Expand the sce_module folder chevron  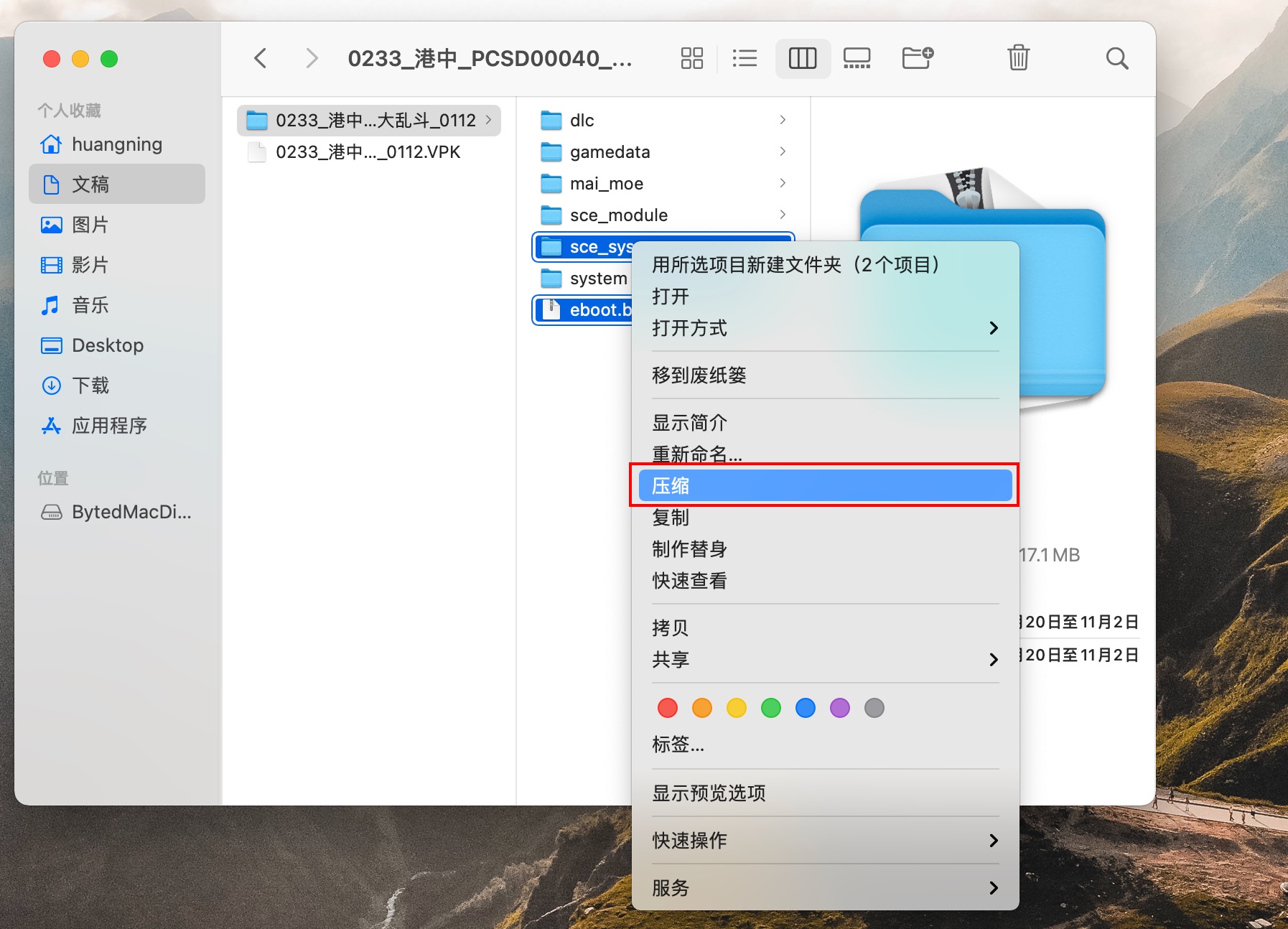point(783,215)
